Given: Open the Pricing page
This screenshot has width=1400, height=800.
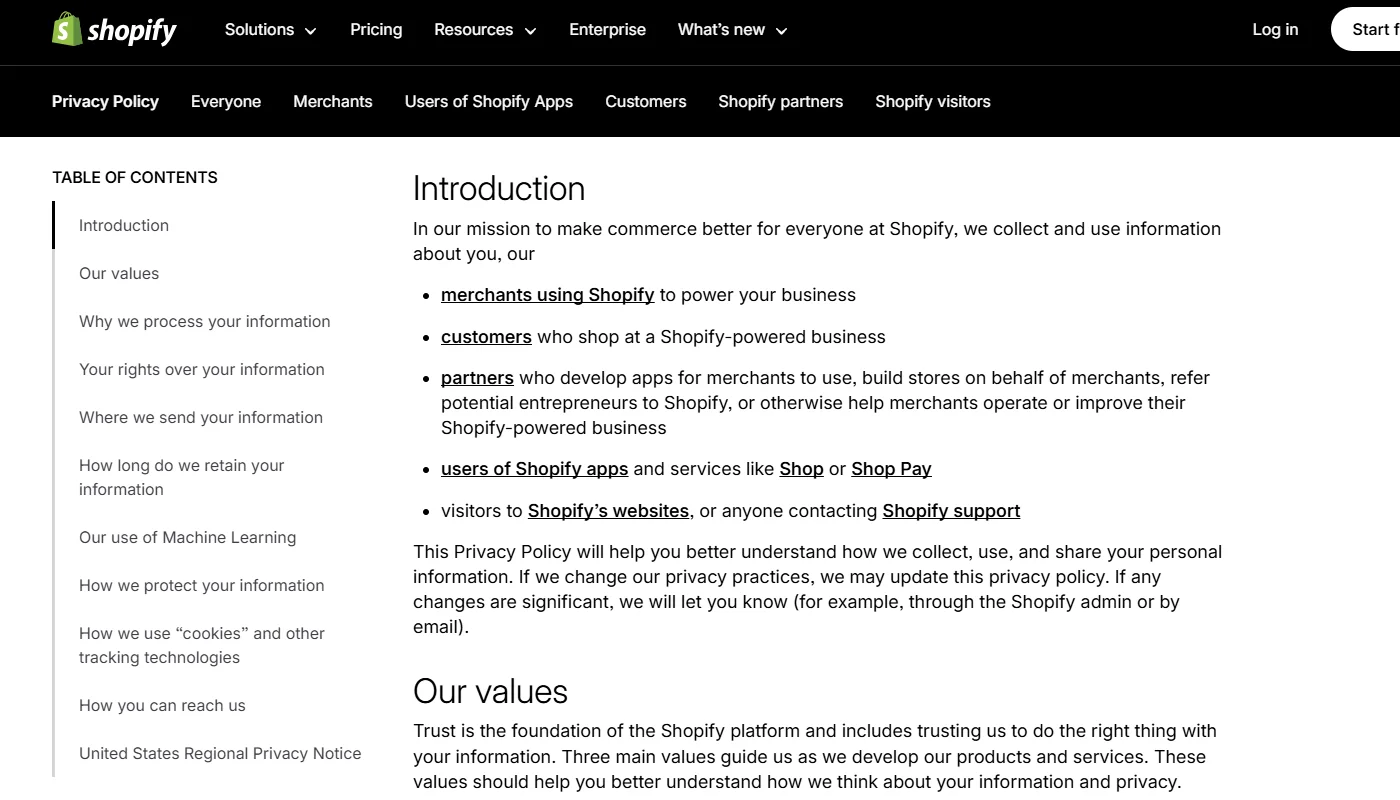Looking at the screenshot, I should [x=375, y=30].
